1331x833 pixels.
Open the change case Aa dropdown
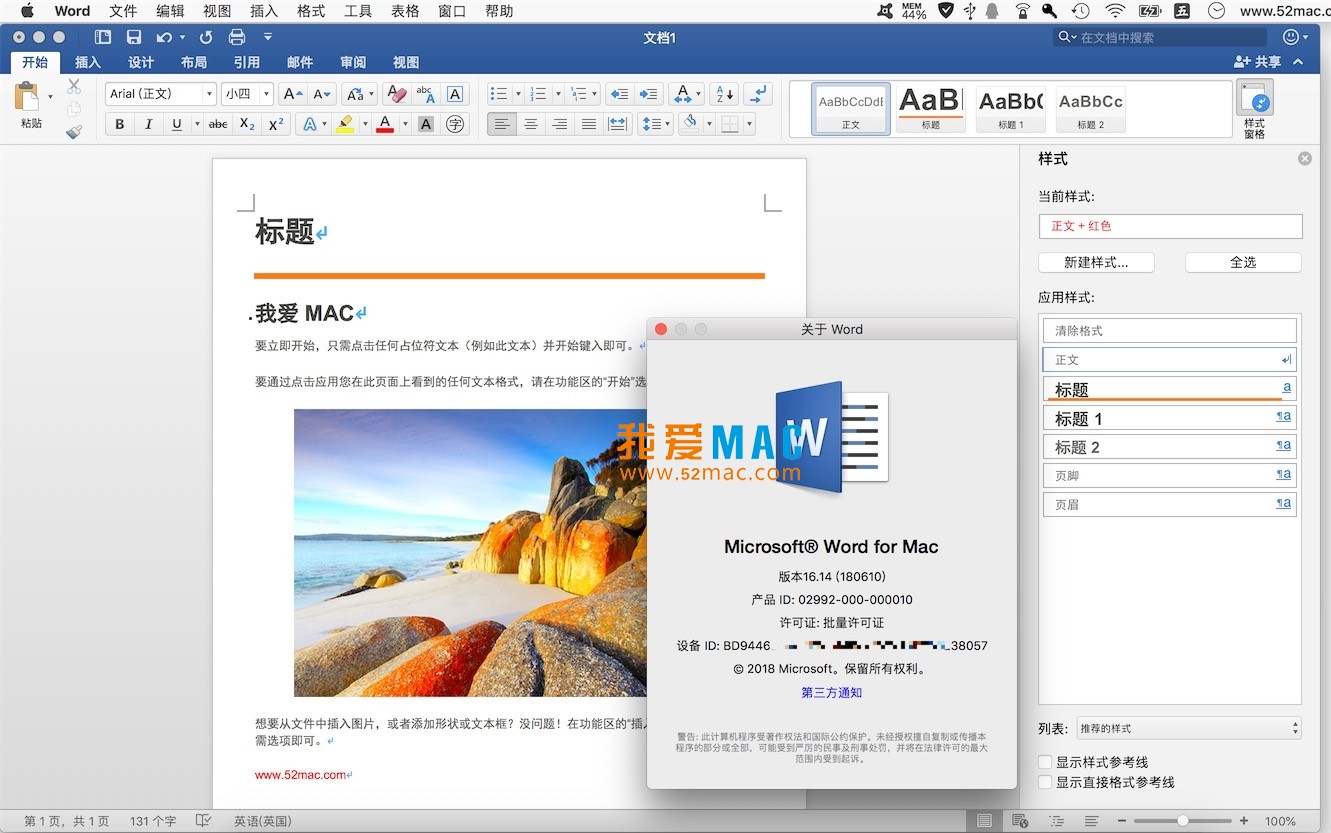tap(359, 94)
